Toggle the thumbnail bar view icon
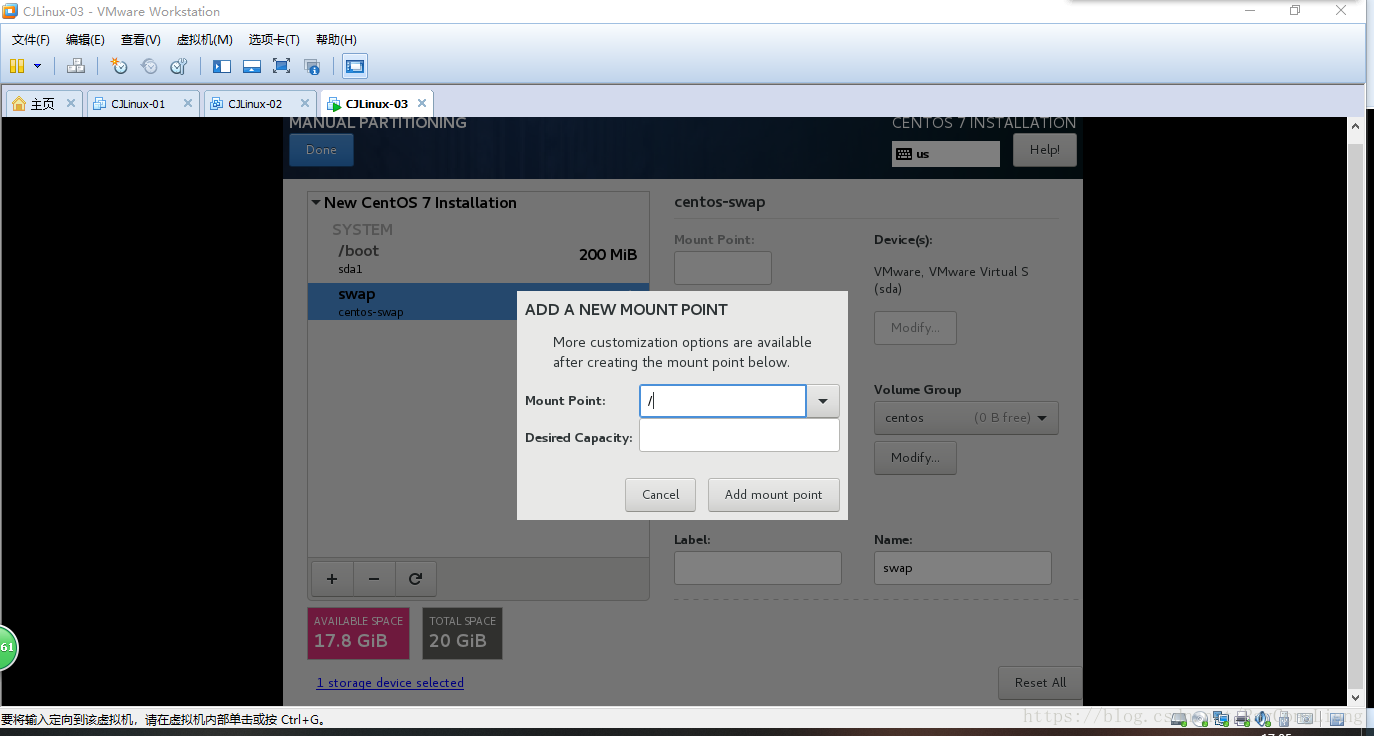 pos(252,67)
